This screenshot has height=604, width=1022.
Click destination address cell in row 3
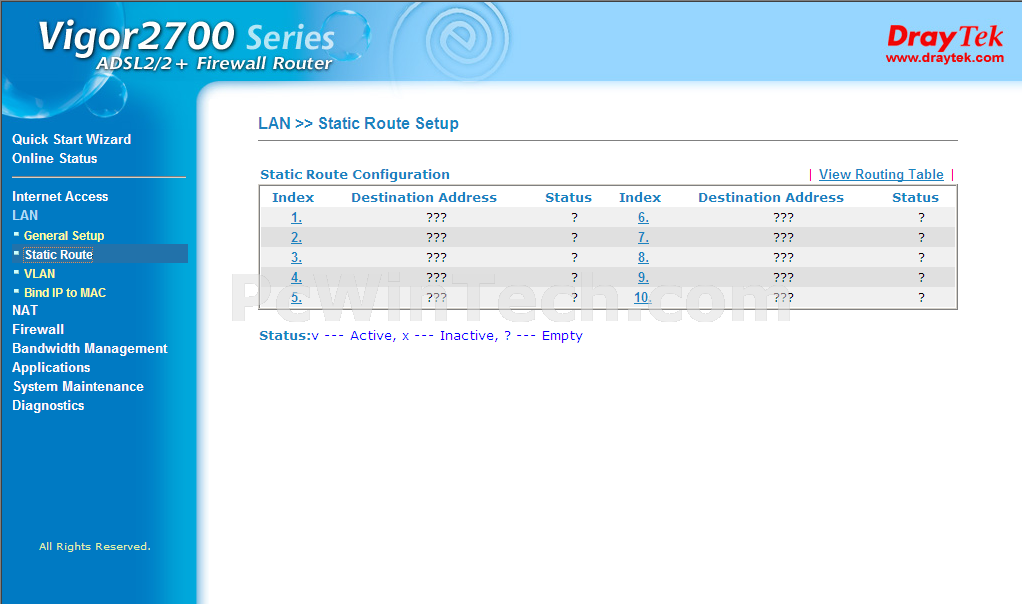(436, 257)
